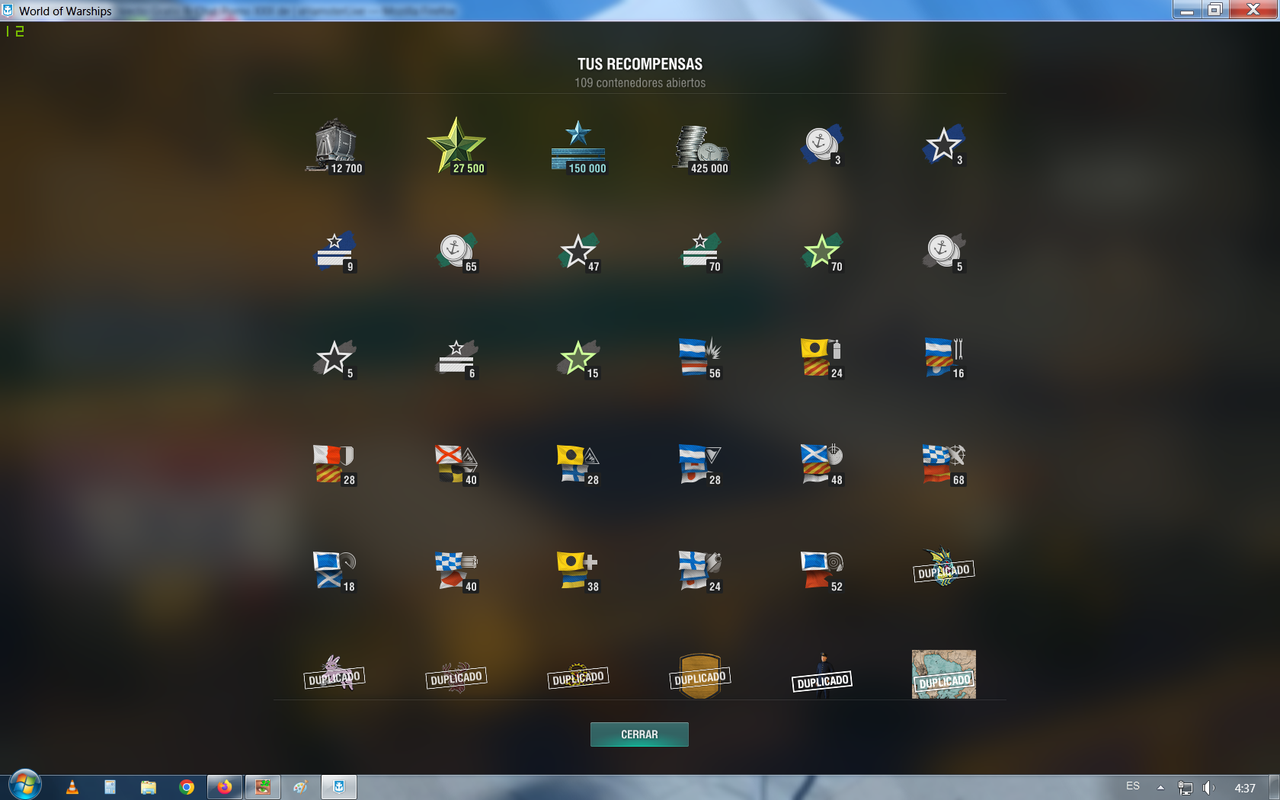Click the duplicate yellow-blue emblem reward

coord(944,568)
